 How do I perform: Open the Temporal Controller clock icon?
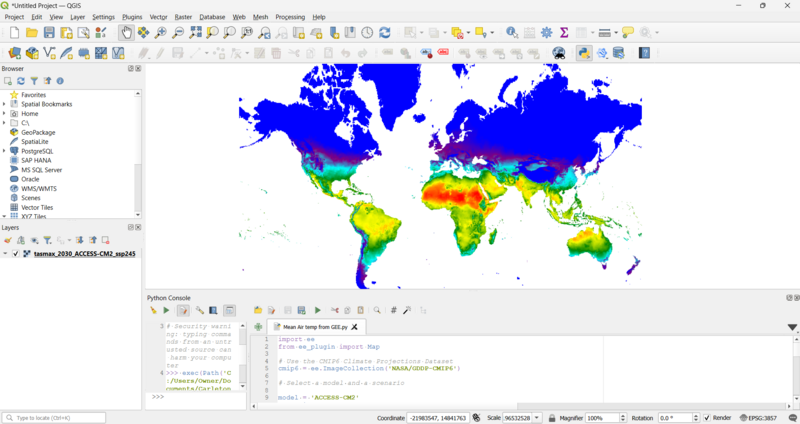coord(367,33)
